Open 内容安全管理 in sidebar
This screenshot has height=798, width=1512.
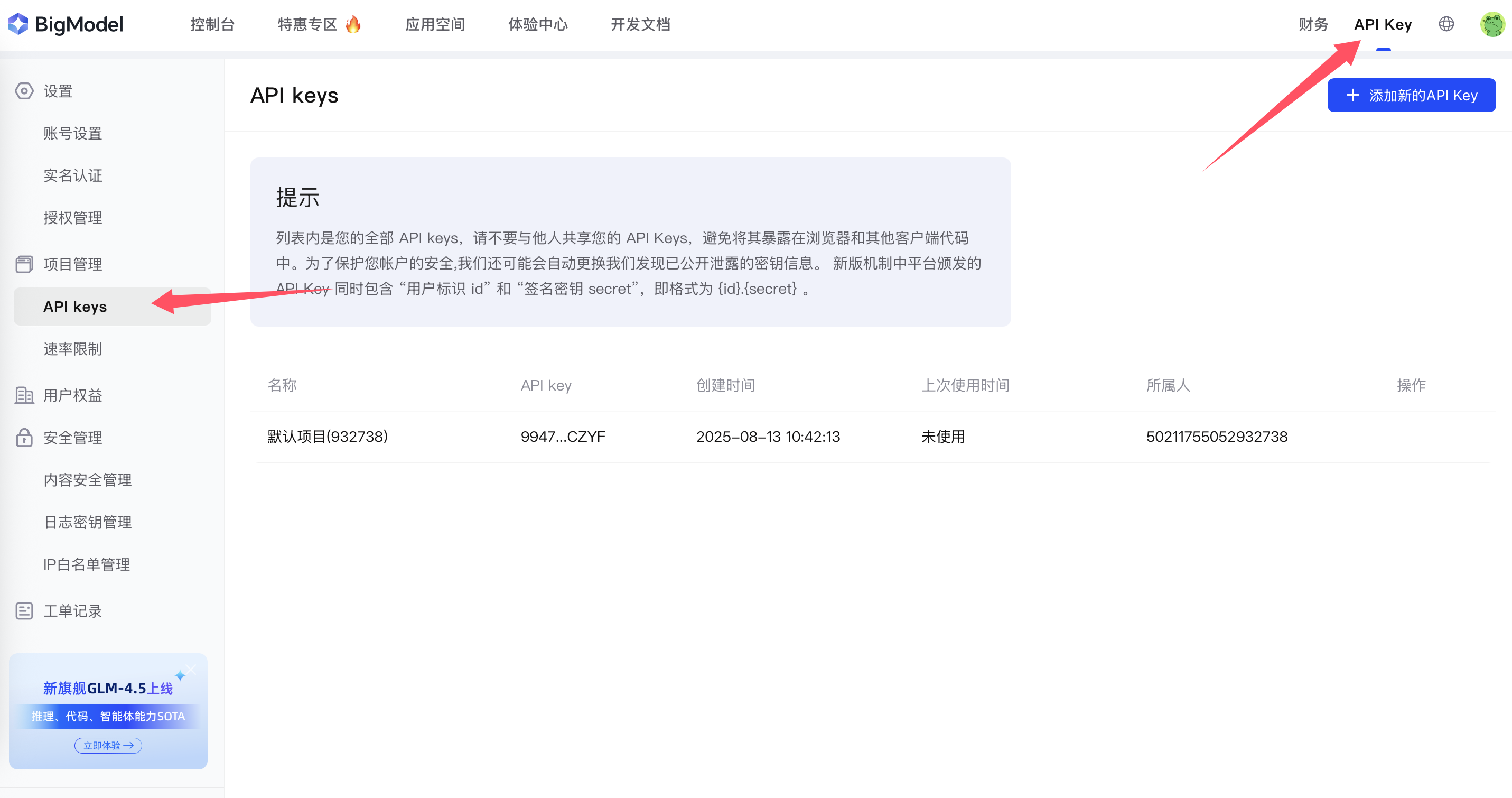[x=88, y=480]
